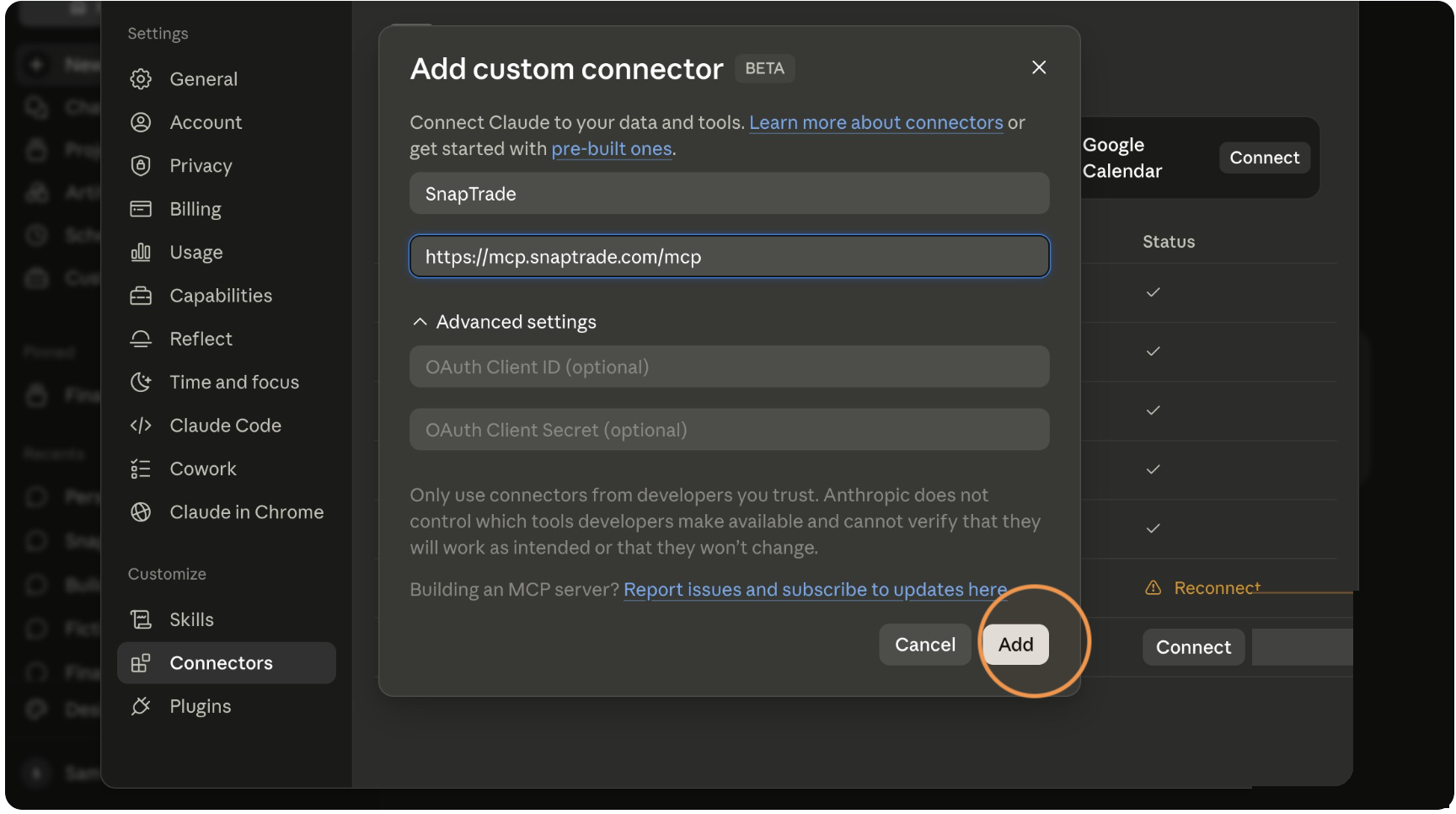Click the Connectors grid icon
The height and width of the screenshot is (814, 1456).
point(141,663)
